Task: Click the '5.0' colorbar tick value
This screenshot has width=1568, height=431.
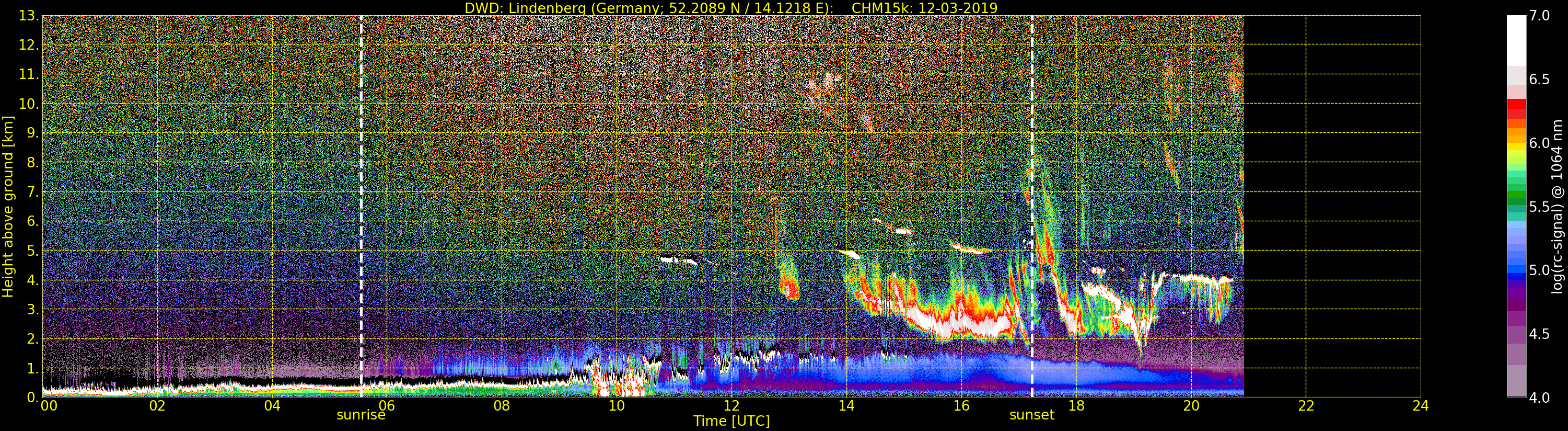Action: click(x=1539, y=270)
